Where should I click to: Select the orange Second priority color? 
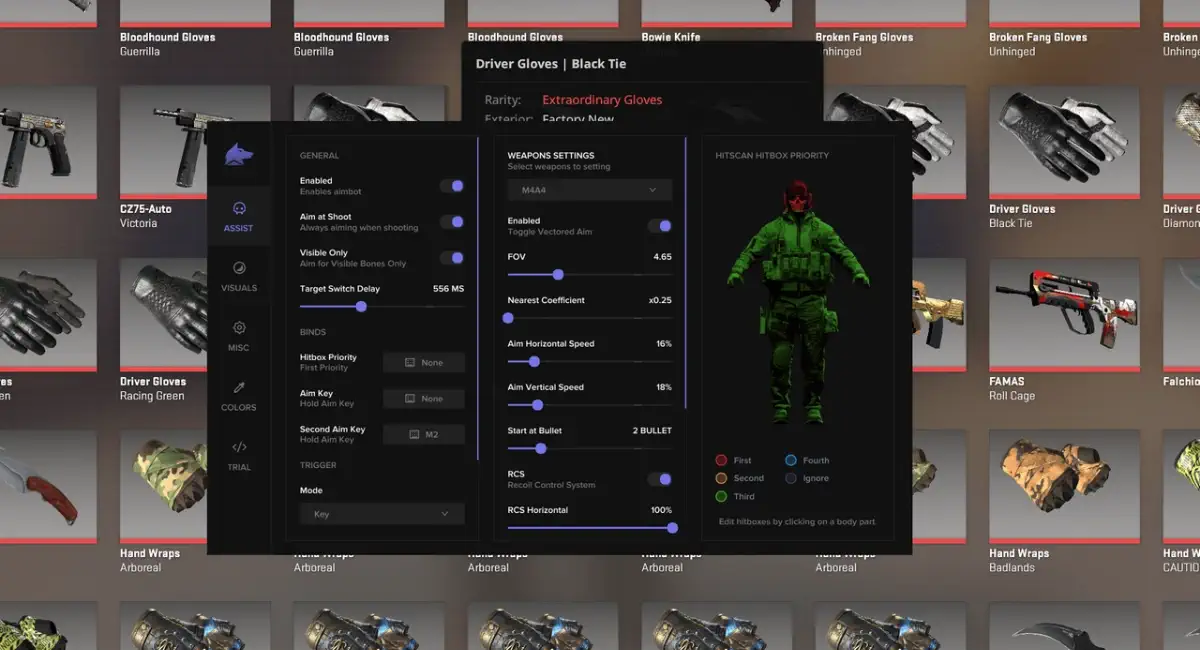pyautogui.click(x=721, y=478)
